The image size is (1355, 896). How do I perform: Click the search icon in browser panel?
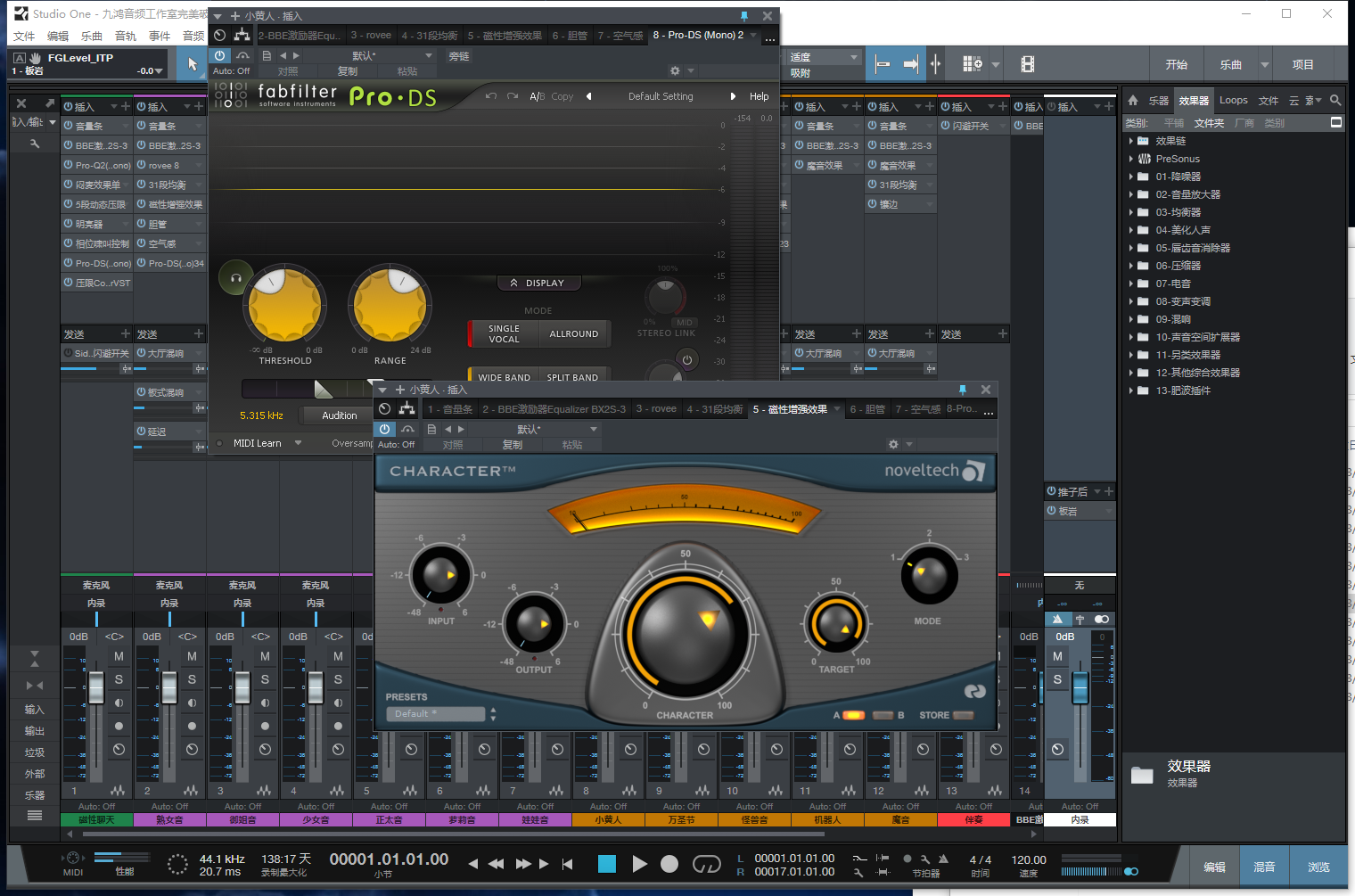tap(1334, 101)
